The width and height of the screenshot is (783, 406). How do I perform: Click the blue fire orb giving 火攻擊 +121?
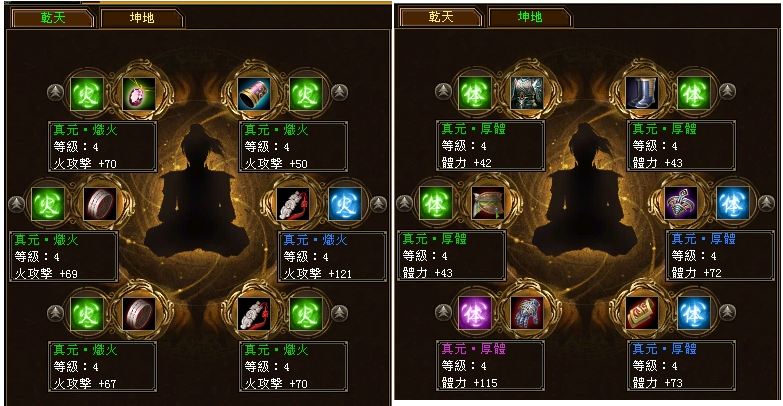click(345, 204)
